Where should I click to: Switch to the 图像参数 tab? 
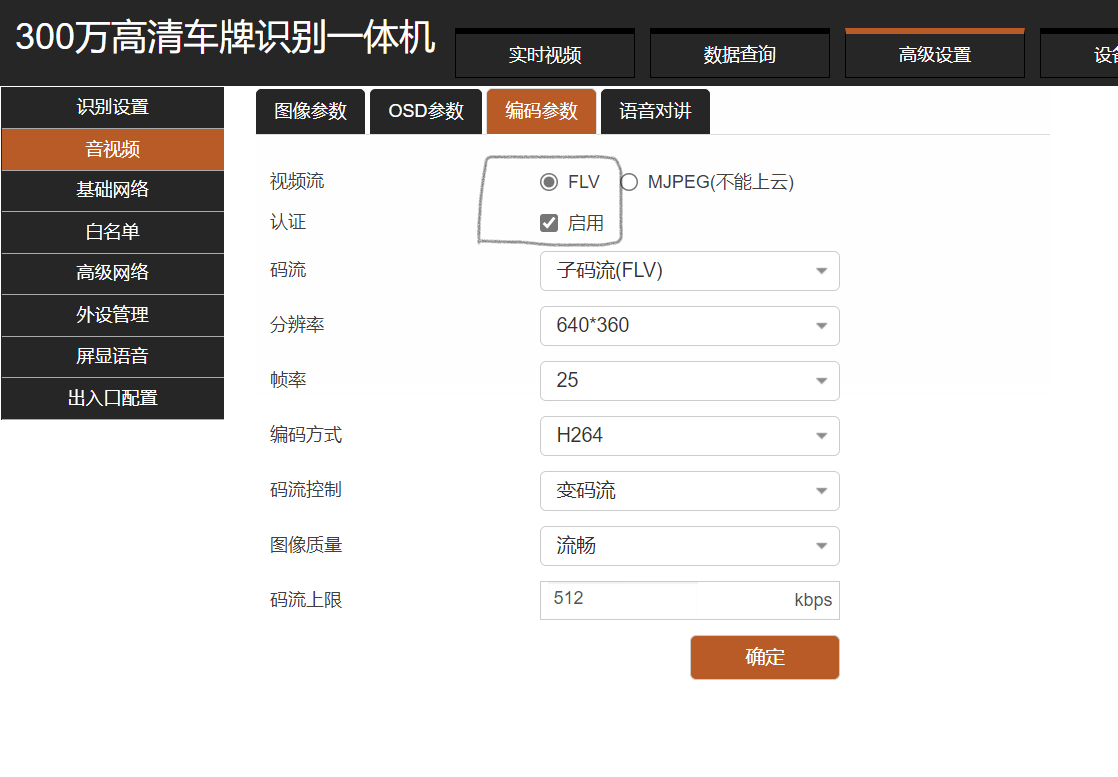point(310,111)
